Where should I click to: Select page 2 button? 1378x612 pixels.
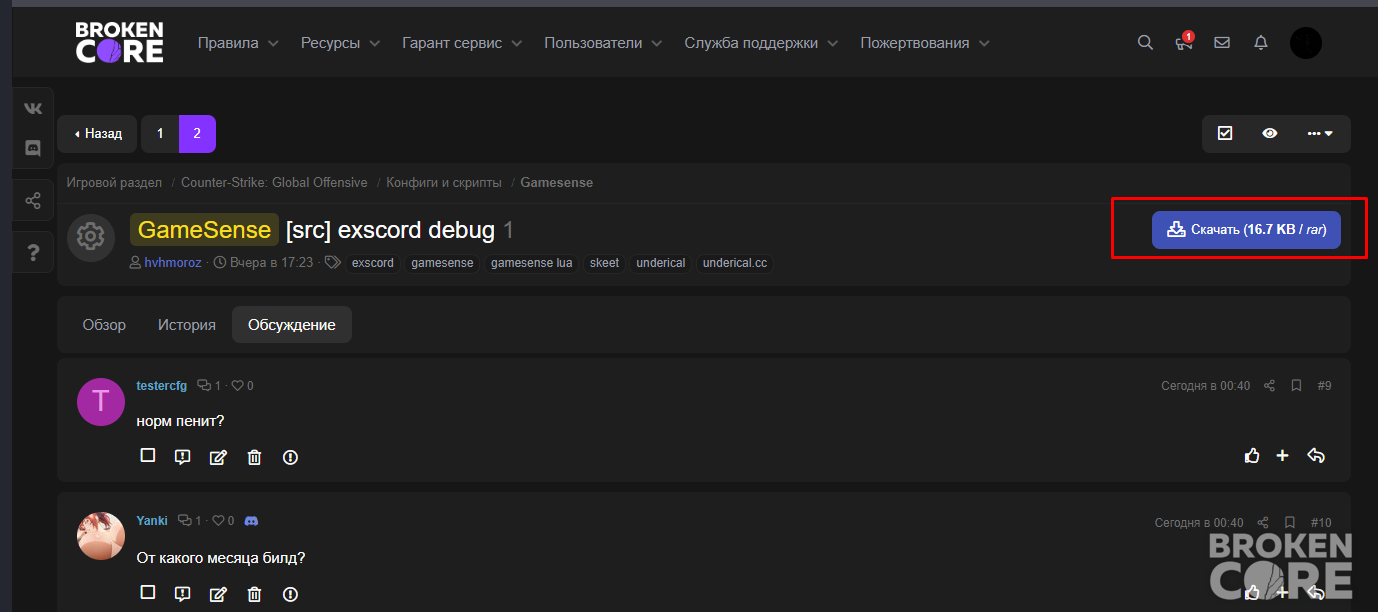tap(197, 133)
